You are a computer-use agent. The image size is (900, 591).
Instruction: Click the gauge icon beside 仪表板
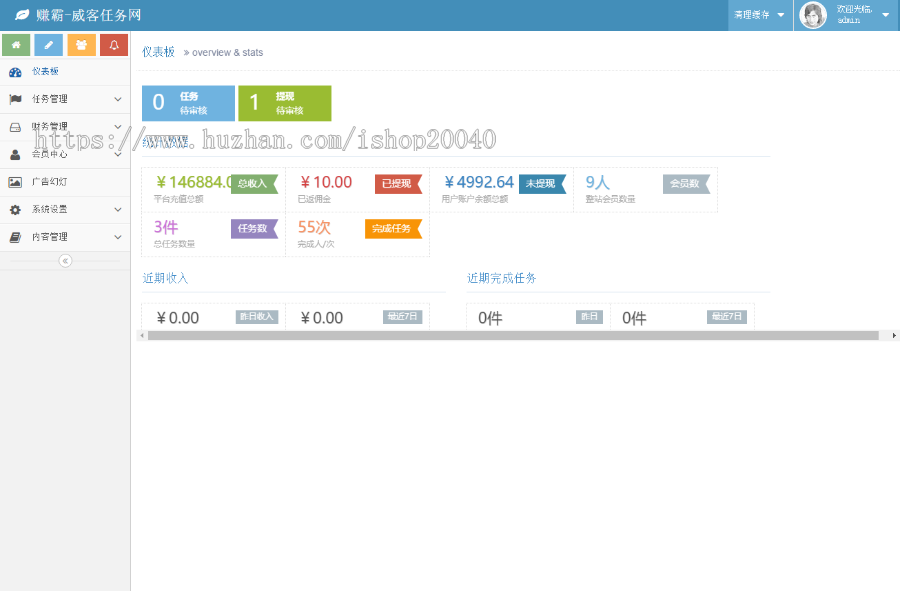pos(14,71)
